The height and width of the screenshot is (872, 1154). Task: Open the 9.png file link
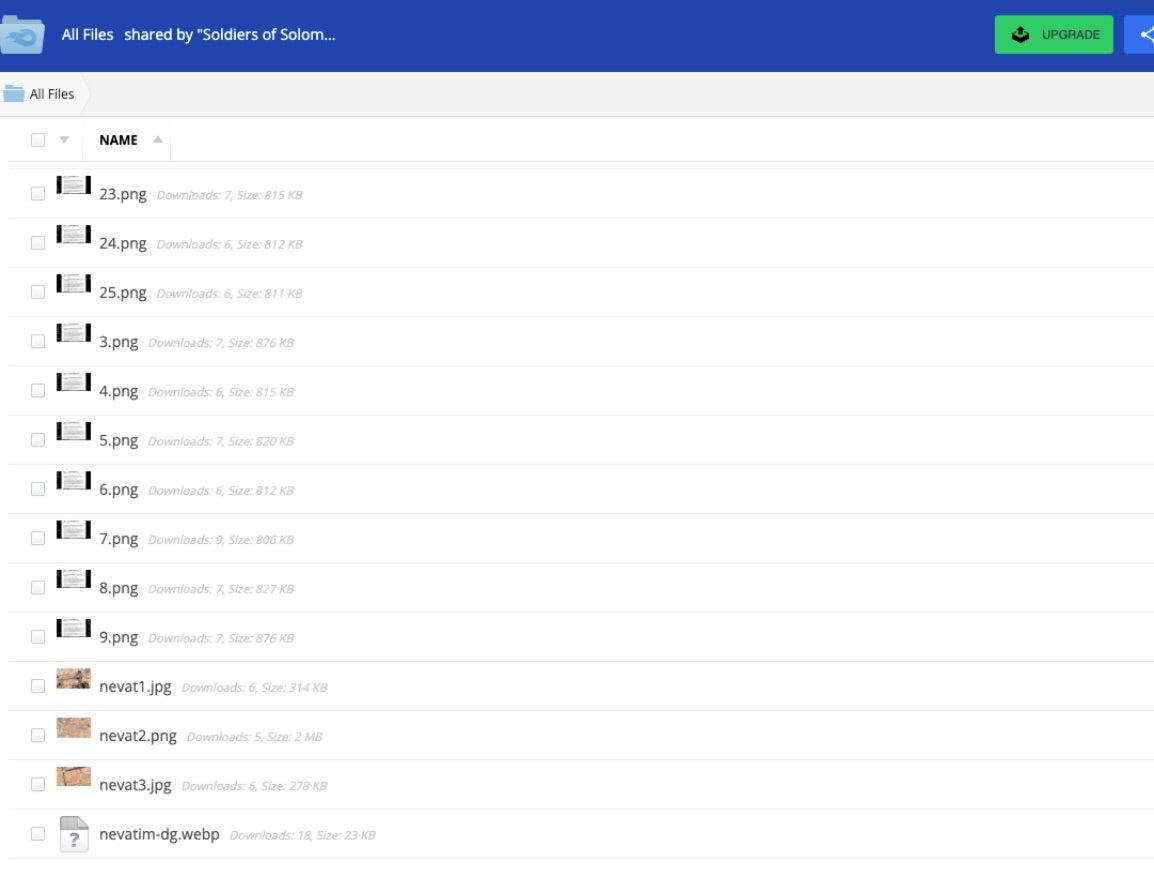[118, 637]
